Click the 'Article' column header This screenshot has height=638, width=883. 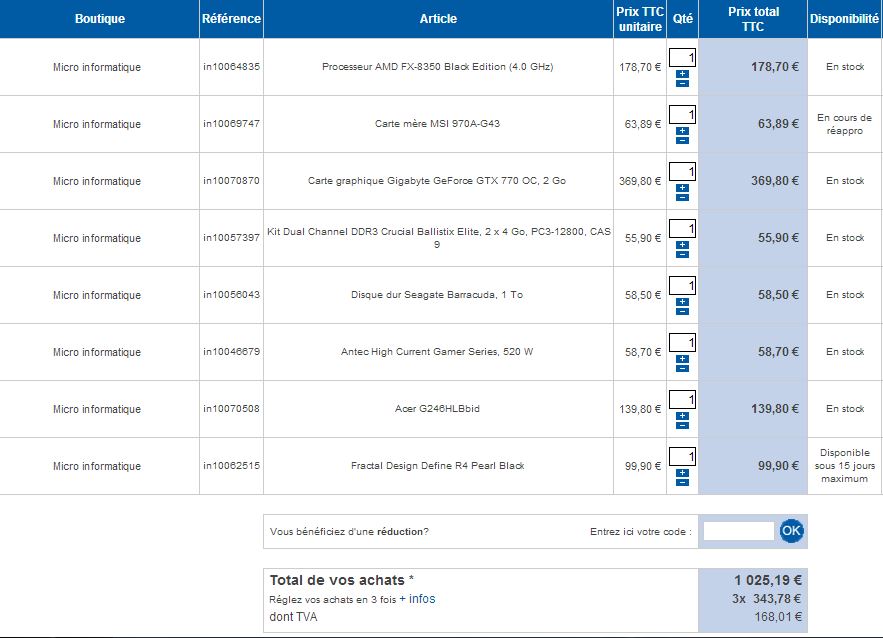click(438, 19)
